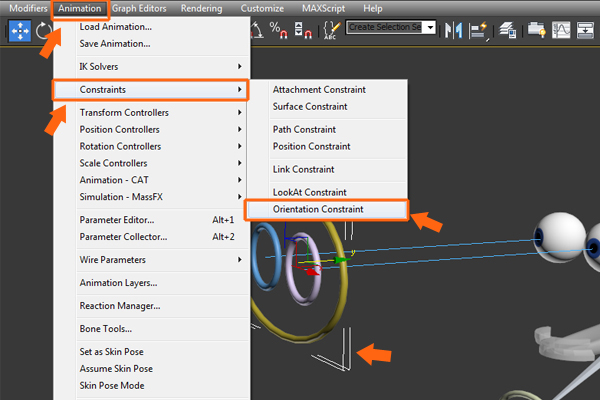Click into the Create Selection Set field
600x400 pixels.
click(385, 27)
